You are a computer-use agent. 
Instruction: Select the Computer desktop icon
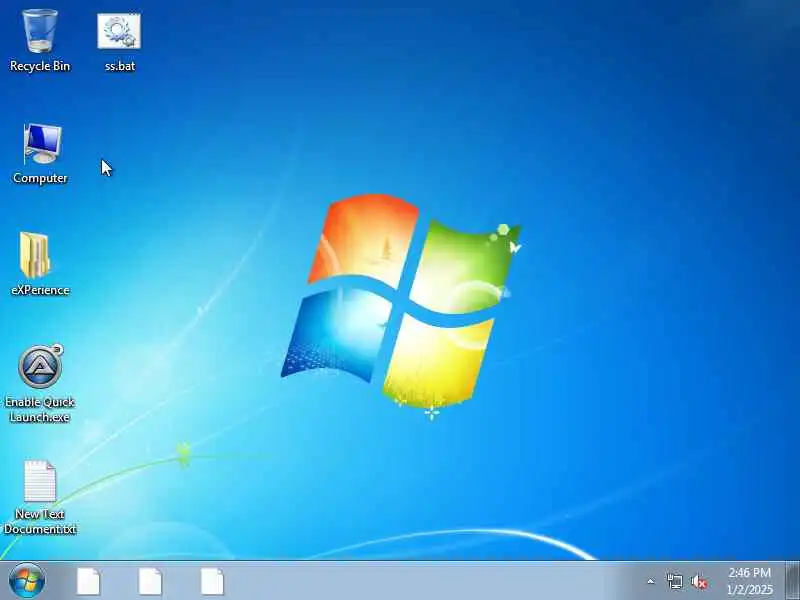(40, 153)
